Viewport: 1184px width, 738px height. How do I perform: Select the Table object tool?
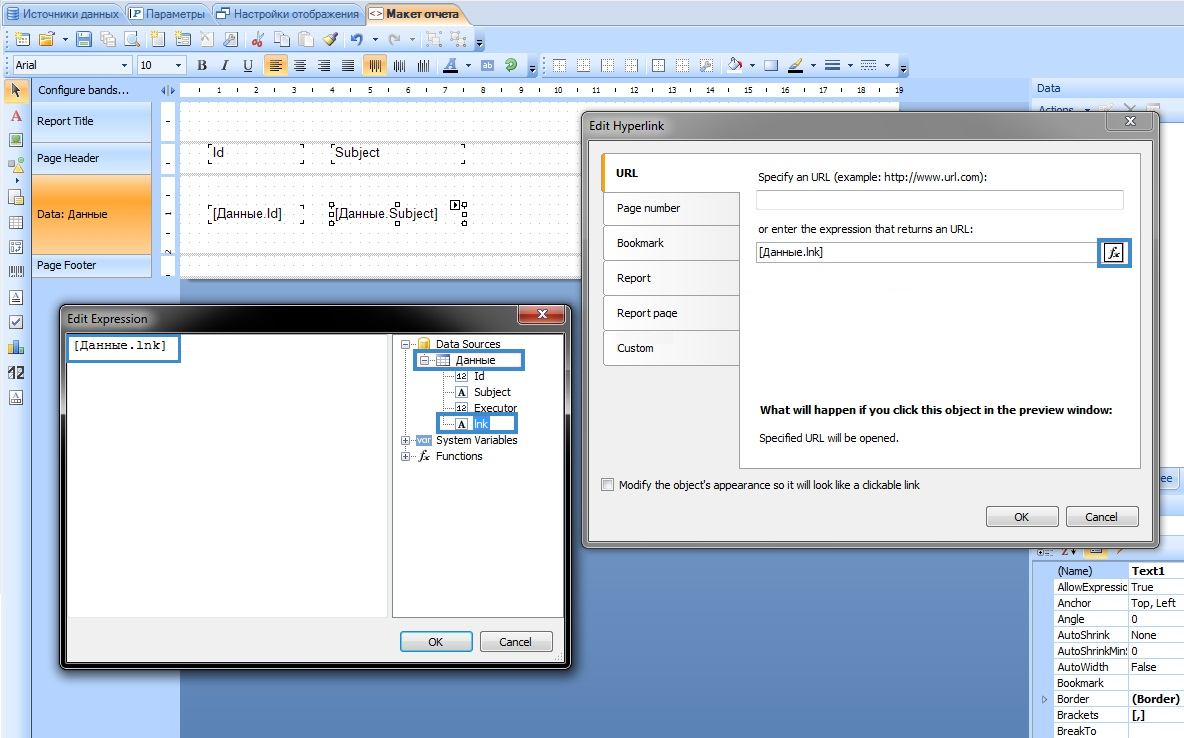16,222
